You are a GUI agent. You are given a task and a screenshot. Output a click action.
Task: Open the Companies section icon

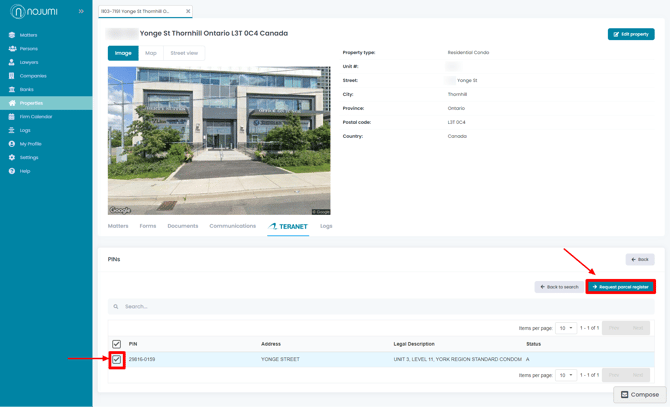(x=12, y=76)
